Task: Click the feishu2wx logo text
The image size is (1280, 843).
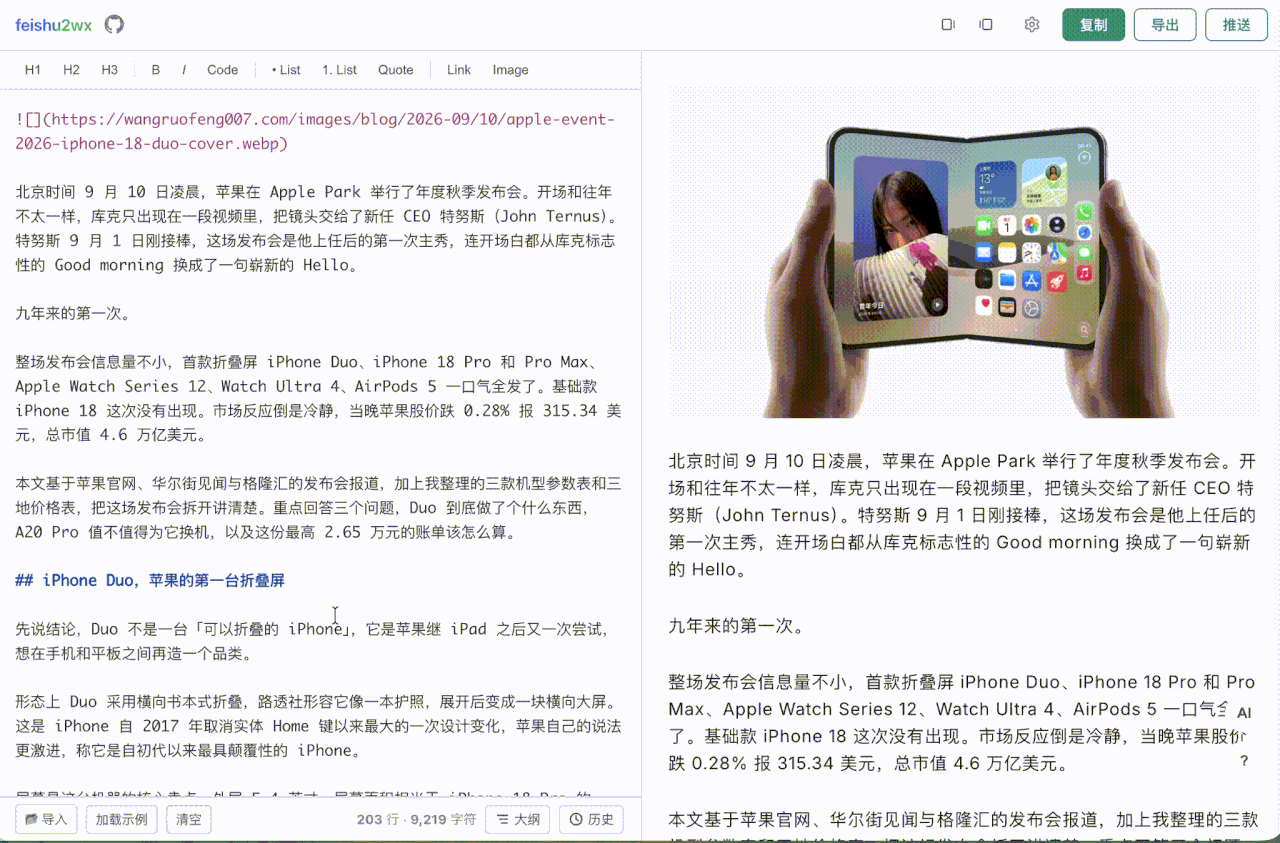Action: point(53,25)
